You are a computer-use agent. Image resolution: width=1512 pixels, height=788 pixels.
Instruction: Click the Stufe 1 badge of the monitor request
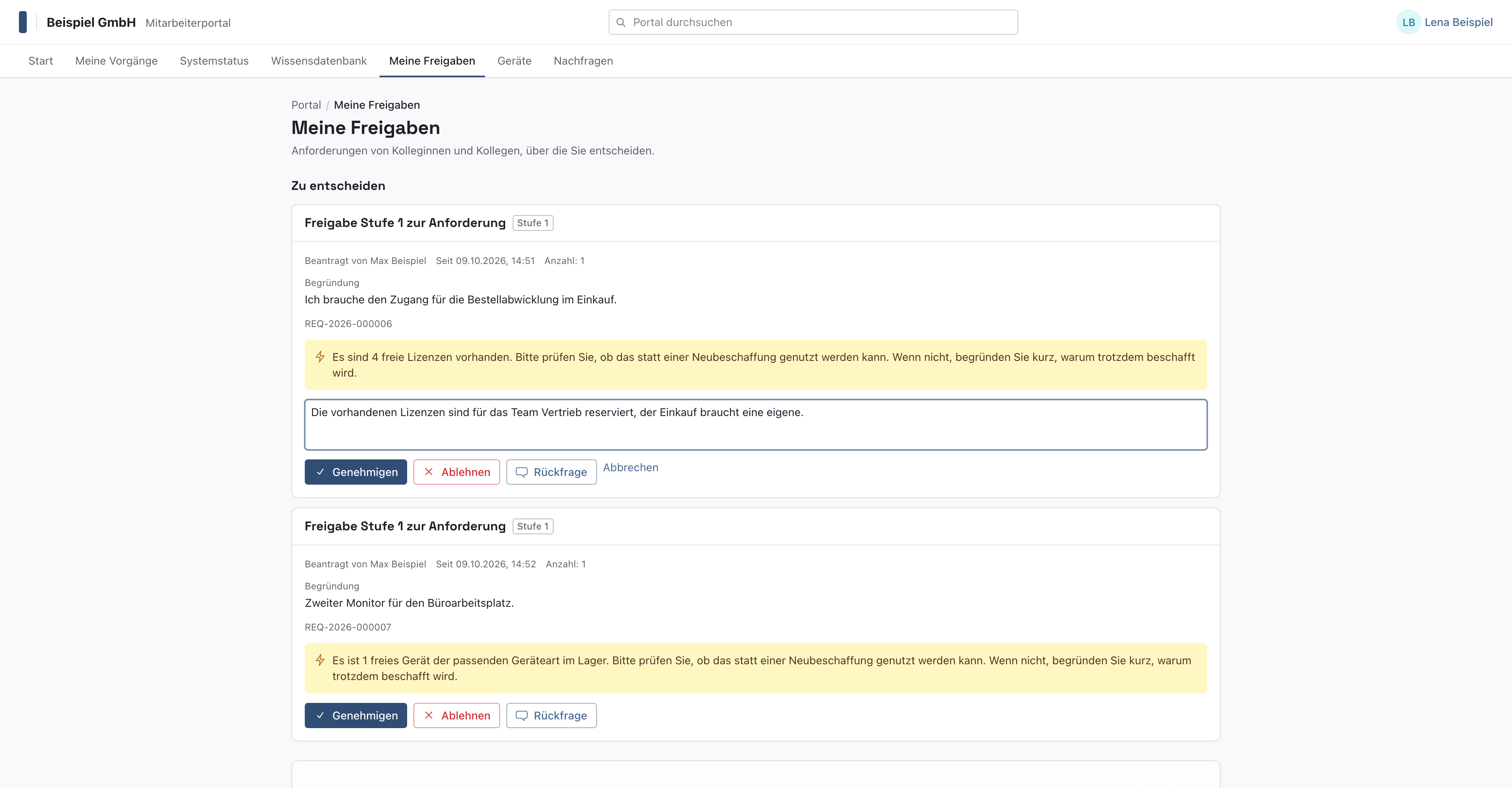point(533,526)
